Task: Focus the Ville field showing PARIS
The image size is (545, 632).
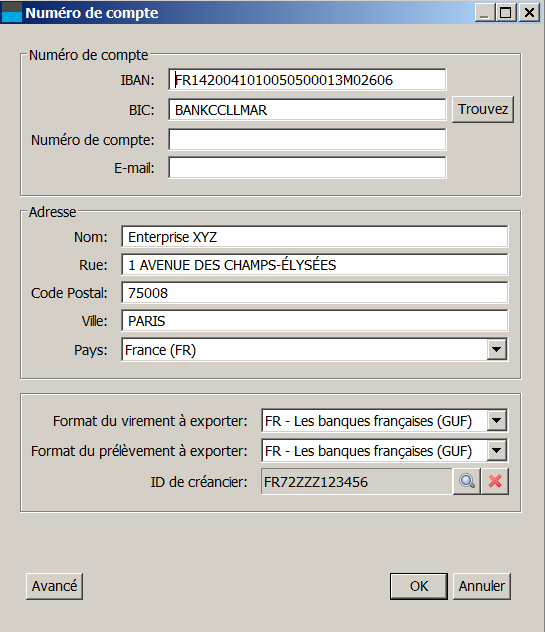Action: (x=314, y=321)
